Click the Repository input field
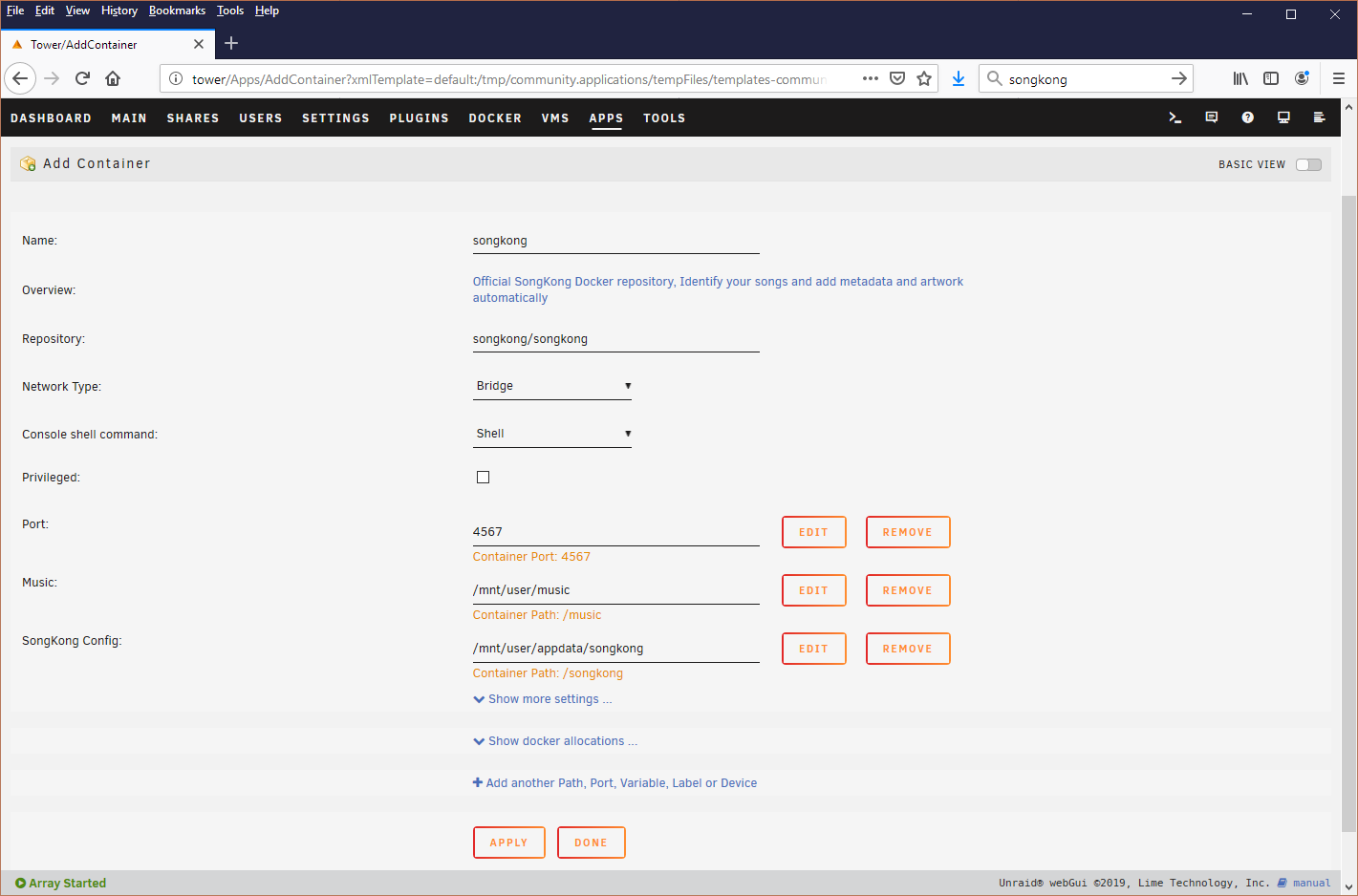1358x896 pixels. point(615,339)
